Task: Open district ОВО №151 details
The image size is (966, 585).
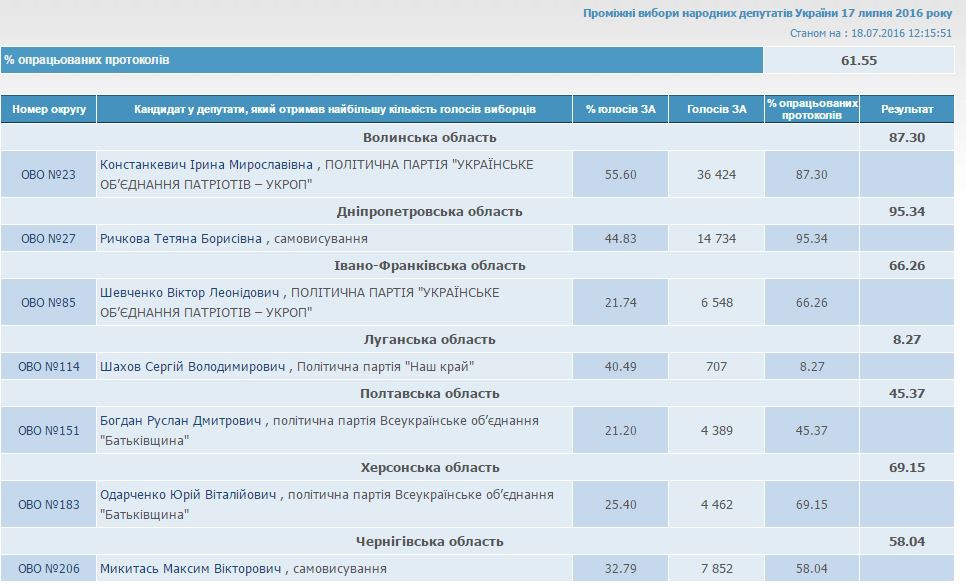Action: (48, 431)
